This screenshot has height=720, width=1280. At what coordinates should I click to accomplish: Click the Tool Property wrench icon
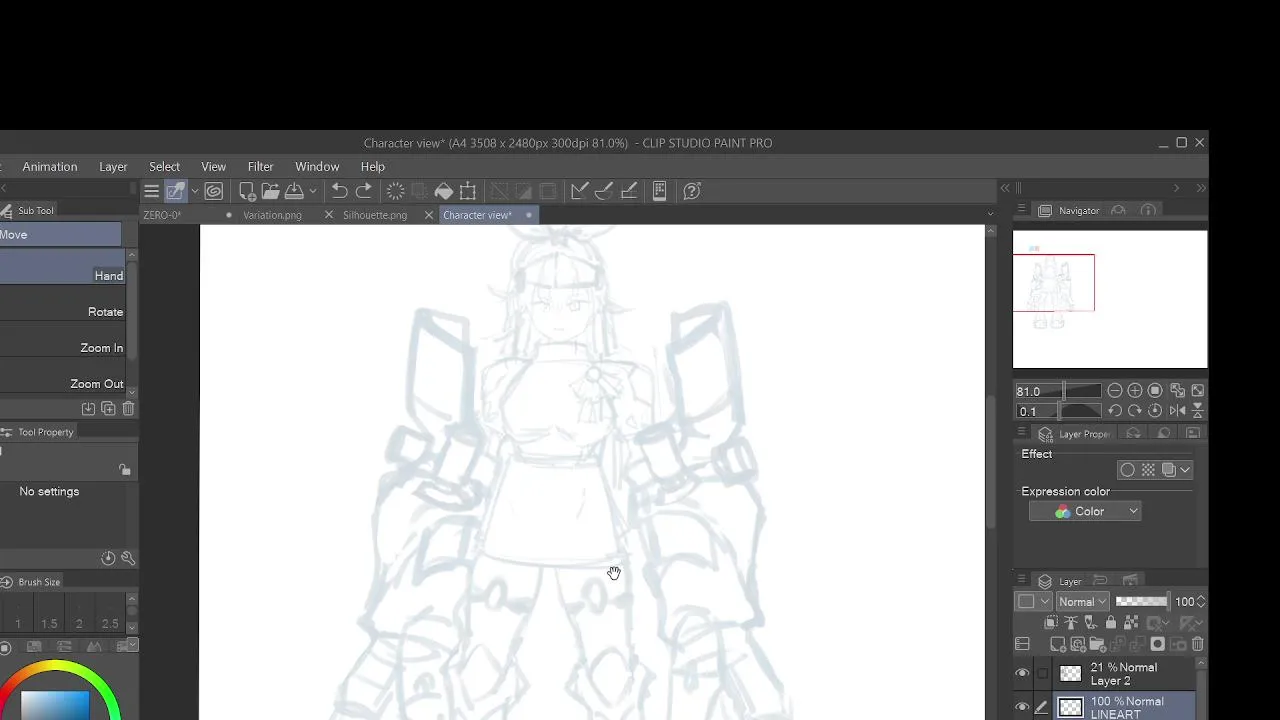coord(128,558)
